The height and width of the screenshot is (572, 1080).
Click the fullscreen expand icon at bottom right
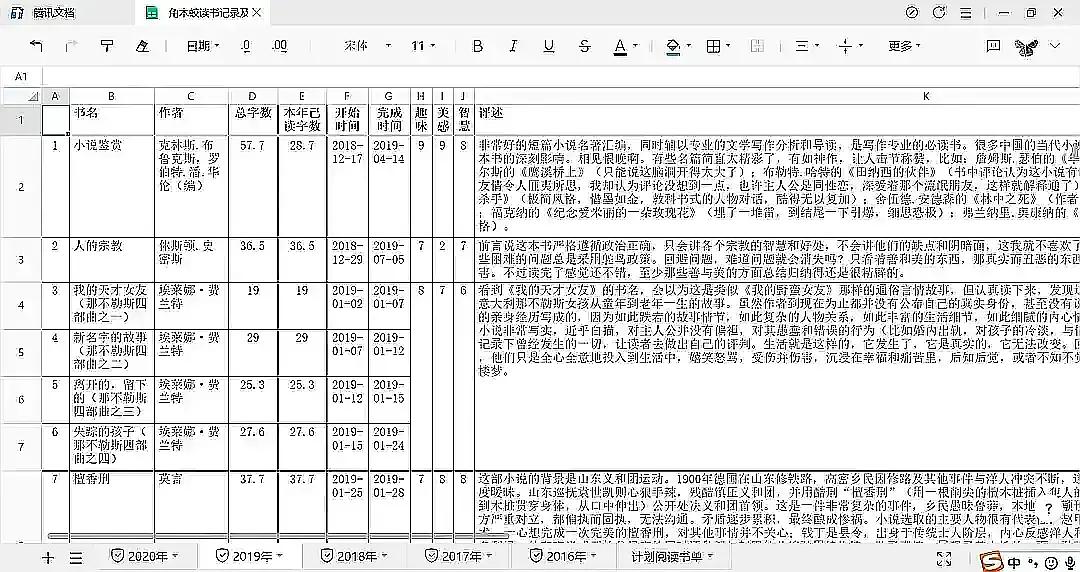[x=945, y=559]
